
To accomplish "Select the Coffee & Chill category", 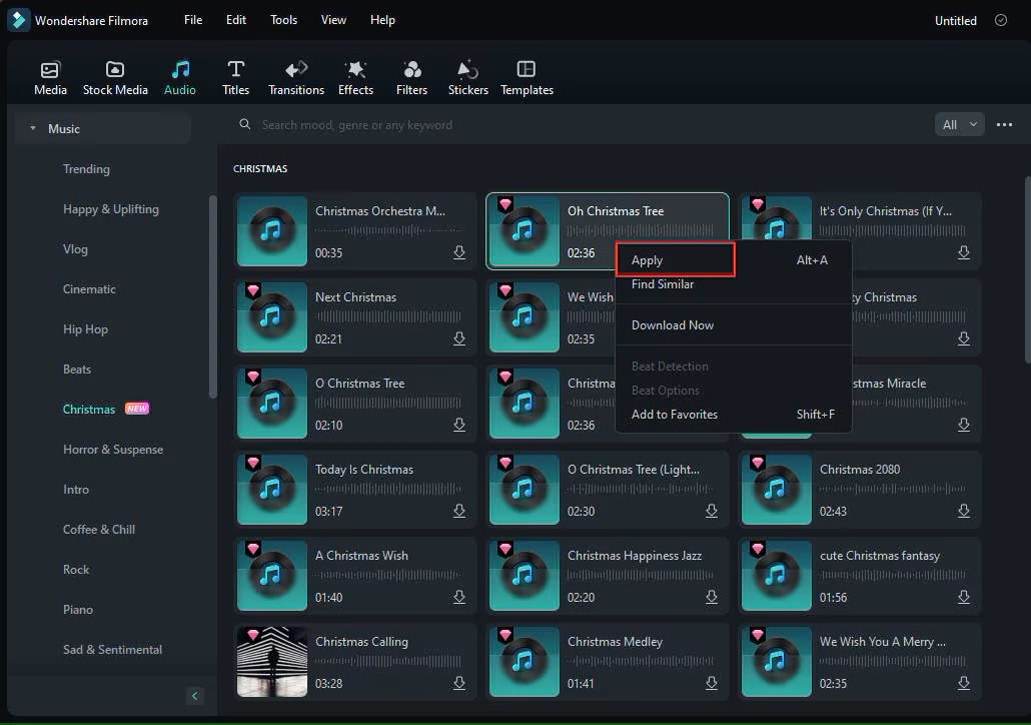I will [x=99, y=530].
